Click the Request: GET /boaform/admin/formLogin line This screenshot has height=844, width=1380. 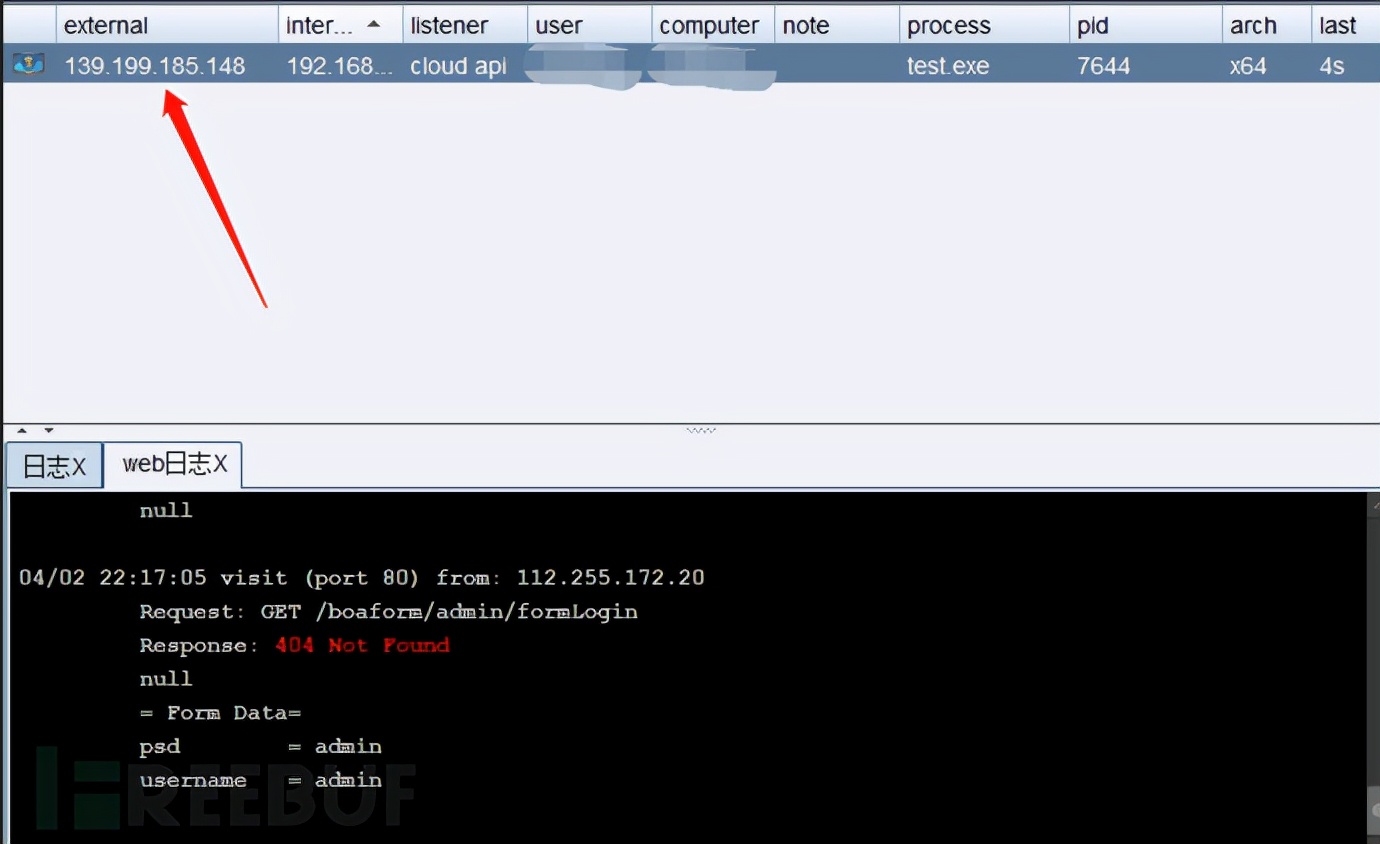pos(389,612)
